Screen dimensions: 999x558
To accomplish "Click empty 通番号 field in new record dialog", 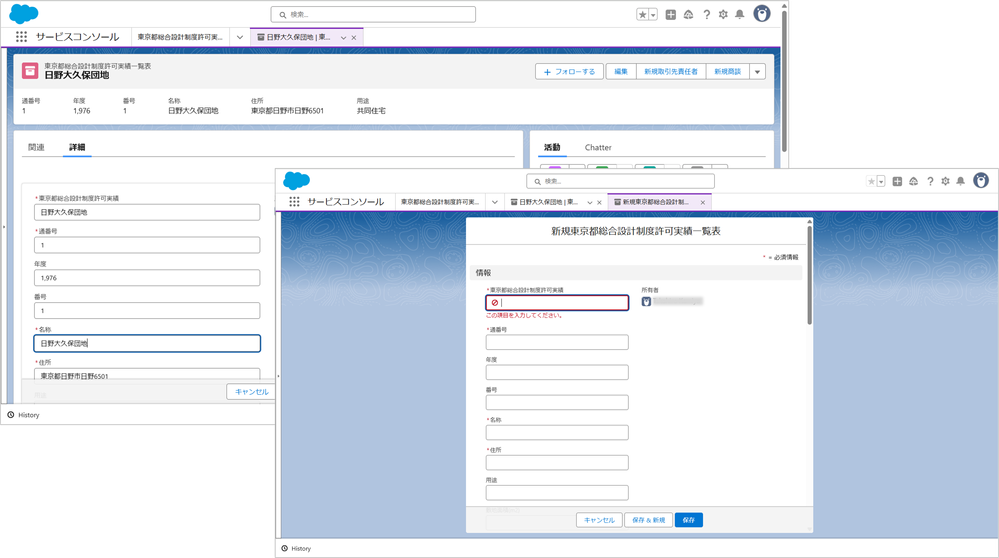I will tap(557, 342).
